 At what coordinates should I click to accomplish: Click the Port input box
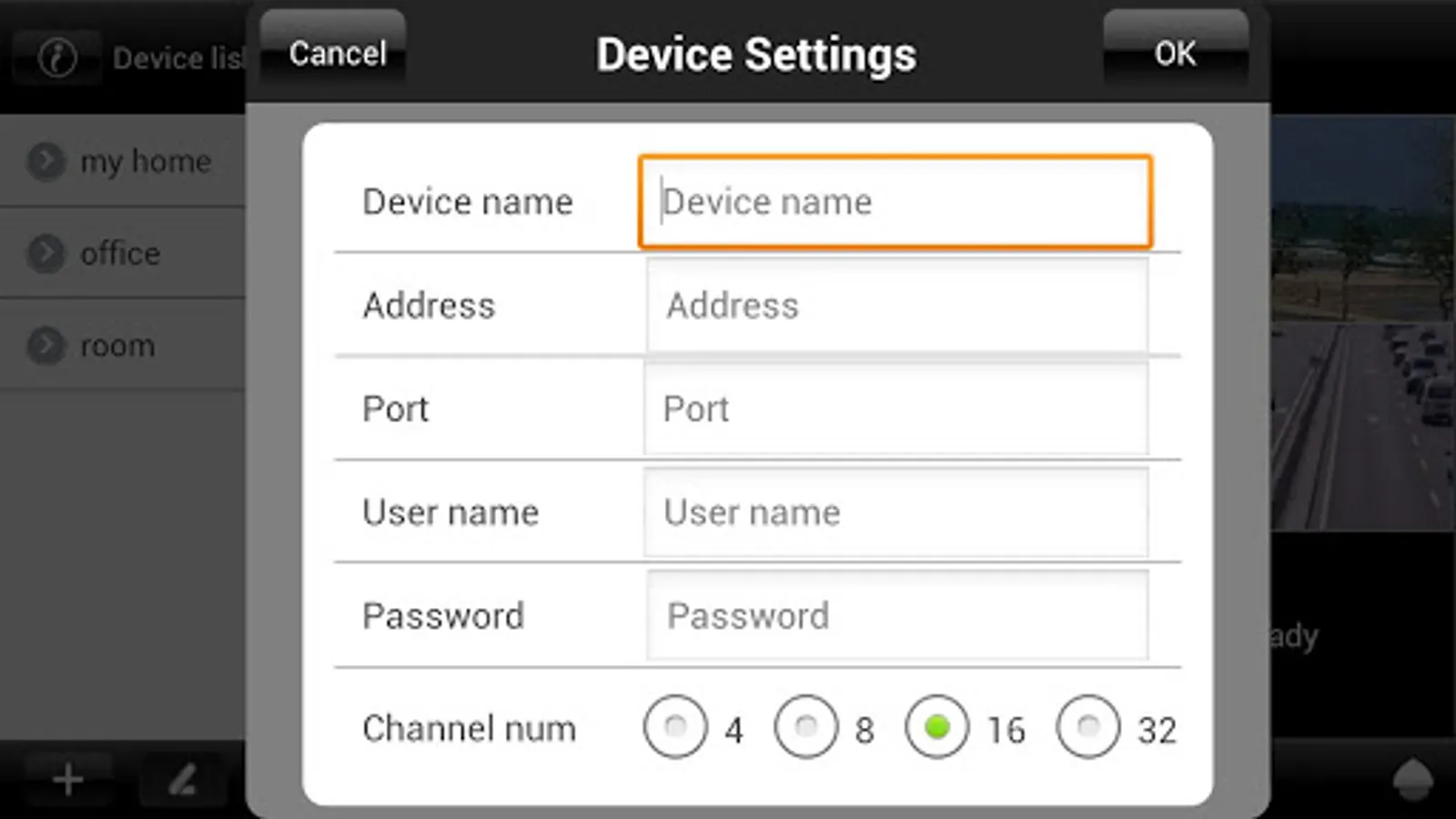pos(896,409)
